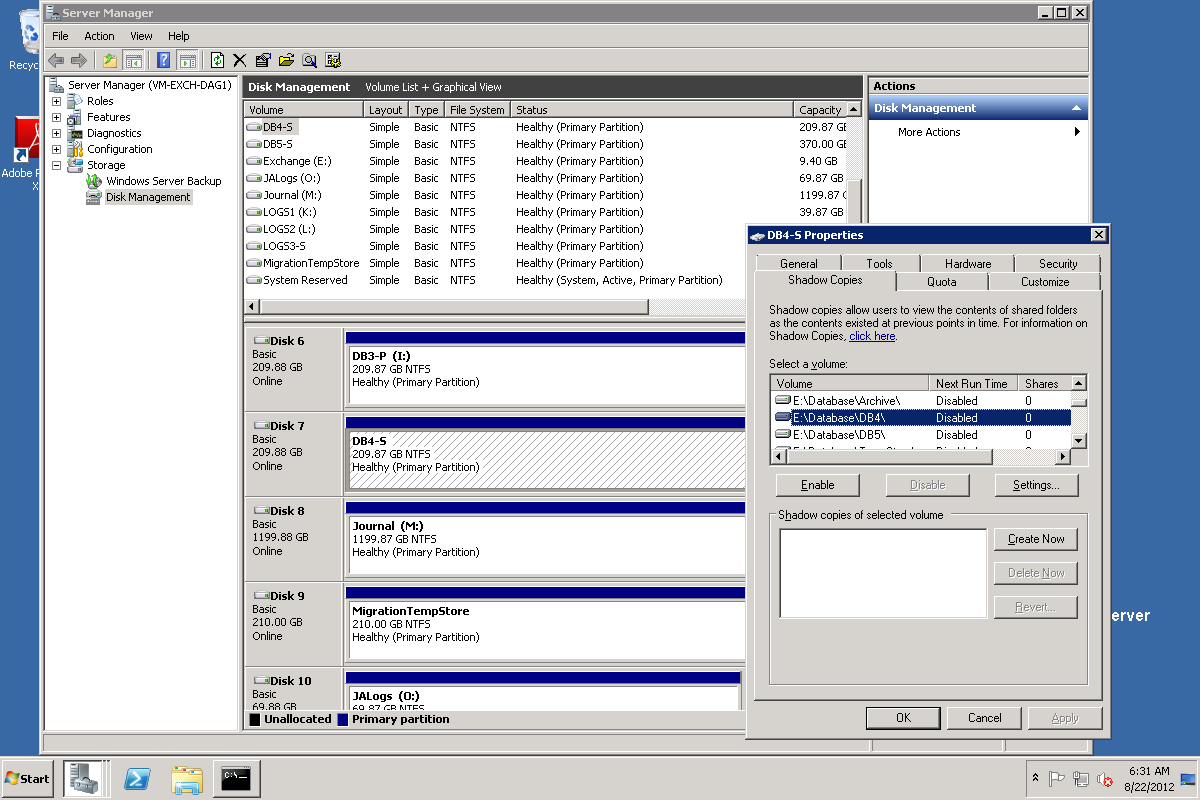The height and width of the screenshot is (800, 1200).
Task: Click the Up One Level folder icon
Action: (x=110, y=60)
